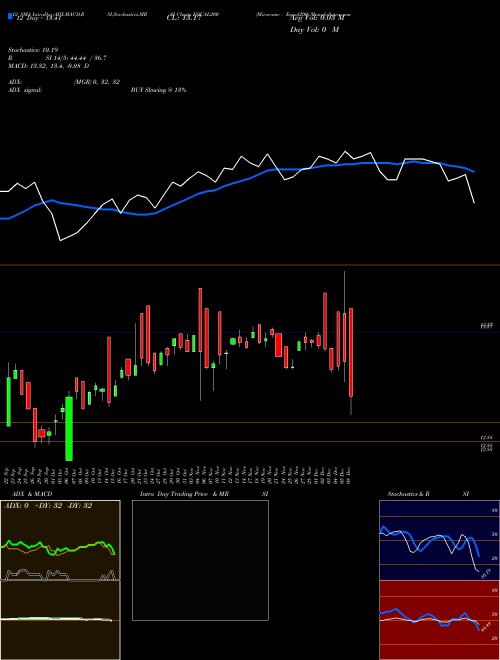500x660 pixels.
Task: Click the tallest green candlestick in early October
Action: [69, 428]
